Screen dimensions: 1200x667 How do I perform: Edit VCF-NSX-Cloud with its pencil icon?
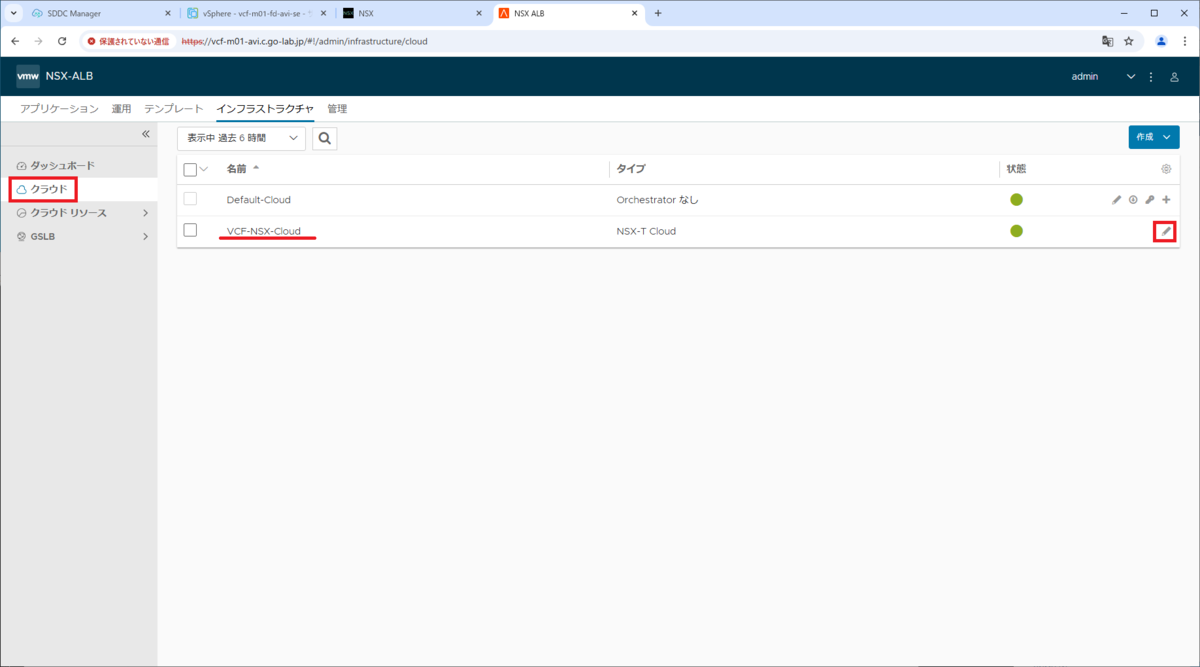click(1166, 231)
